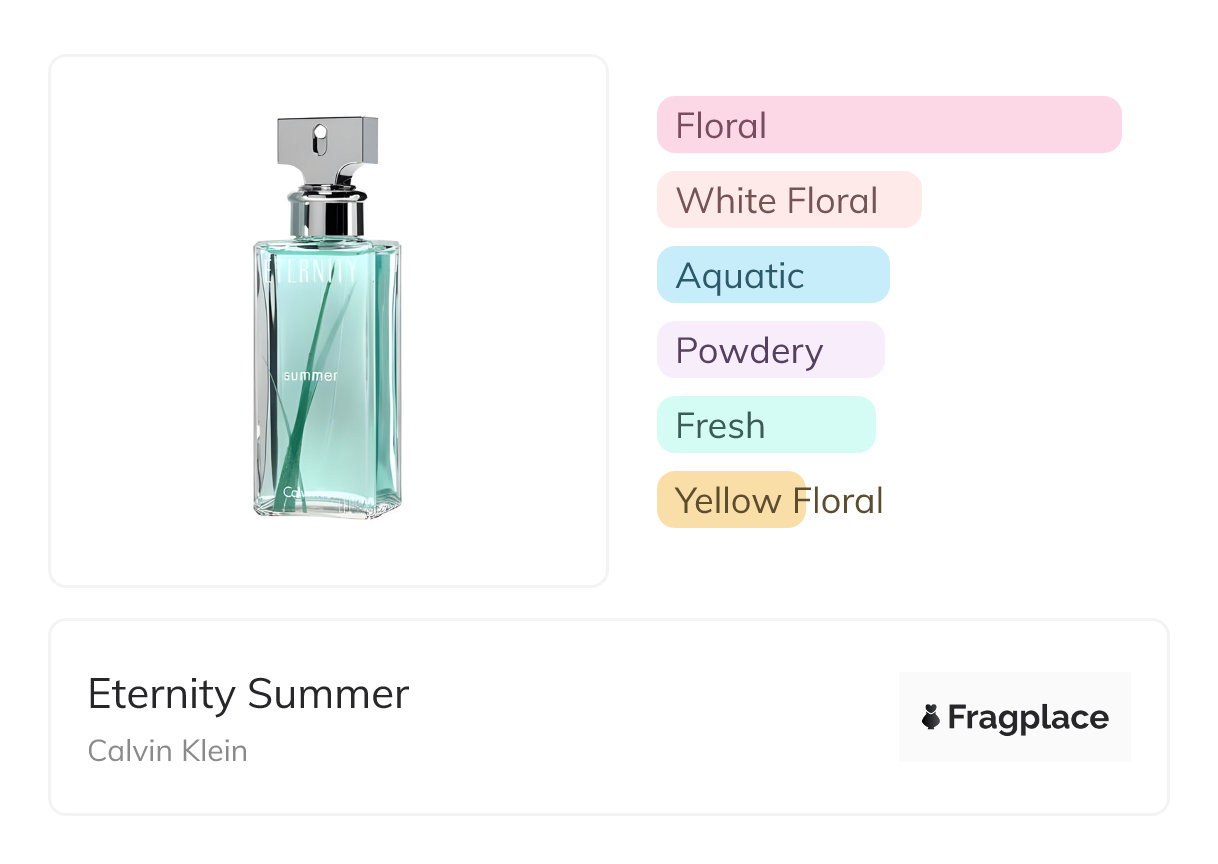Image resolution: width=1218 pixels, height=864 pixels.
Task: Click the word summer on the bottle
Action: (310, 376)
